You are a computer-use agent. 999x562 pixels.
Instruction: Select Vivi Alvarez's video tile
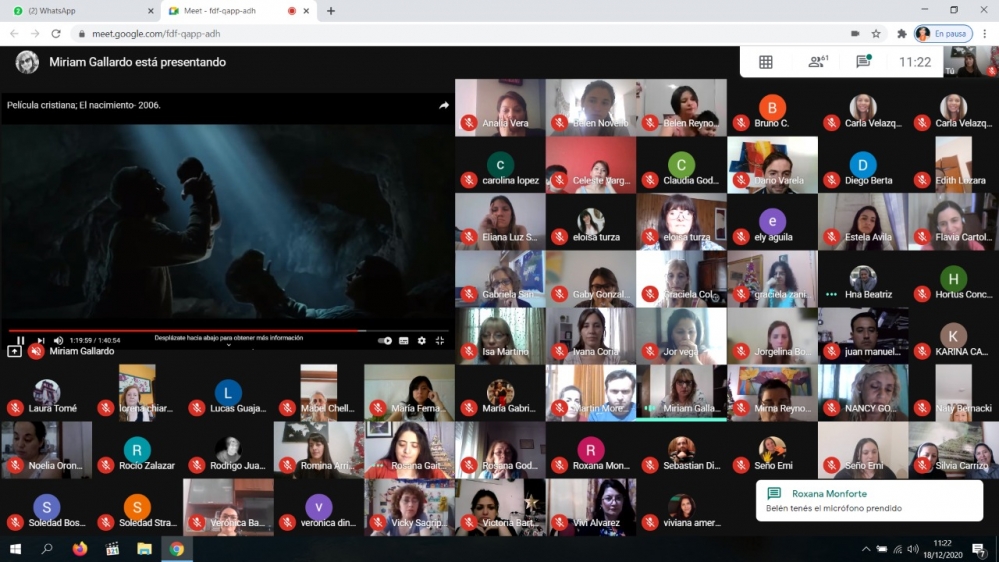[591, 507]
